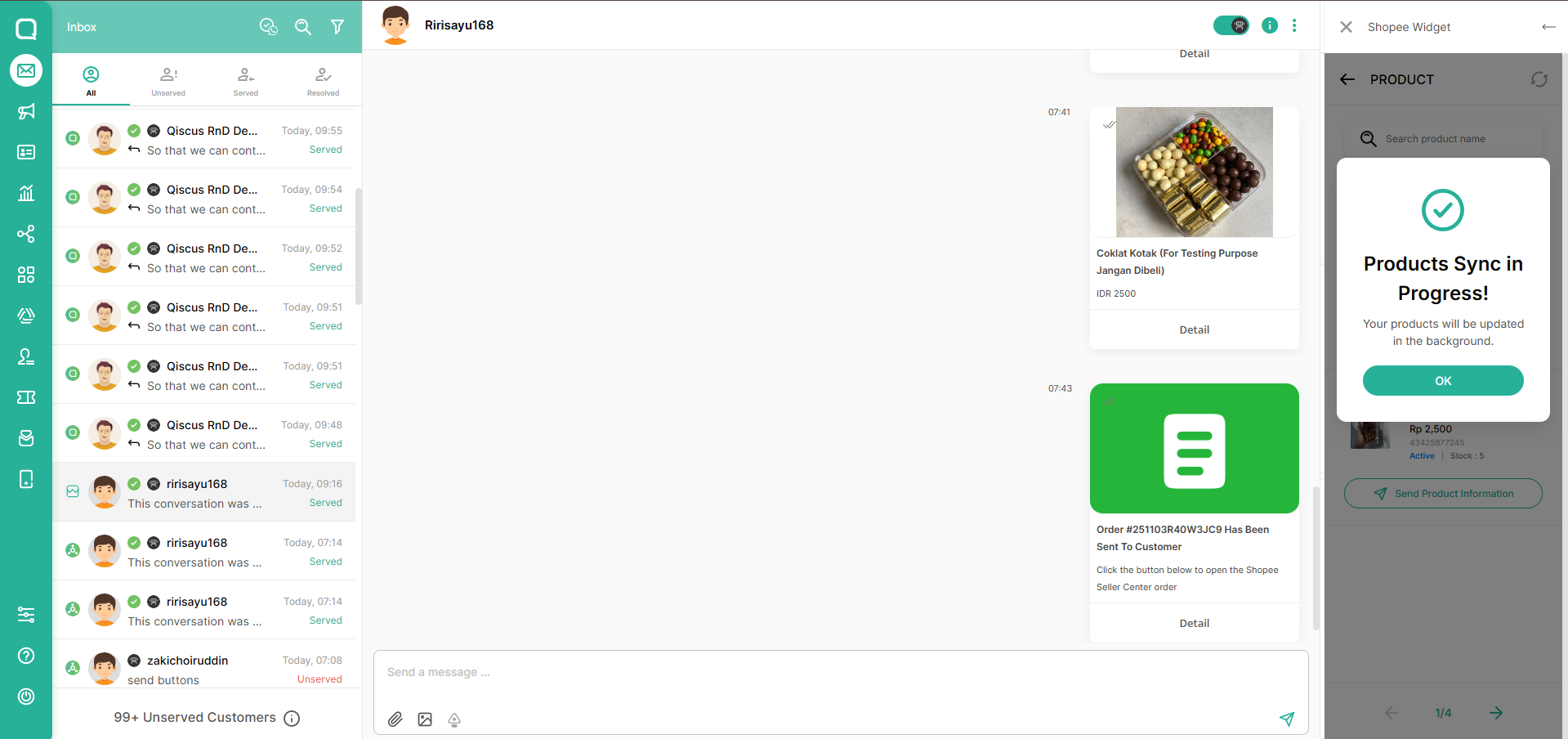The height and width of the screenshot is (739, 1568).
Task: Send the message with paper plane
Action: (1287, 719)
